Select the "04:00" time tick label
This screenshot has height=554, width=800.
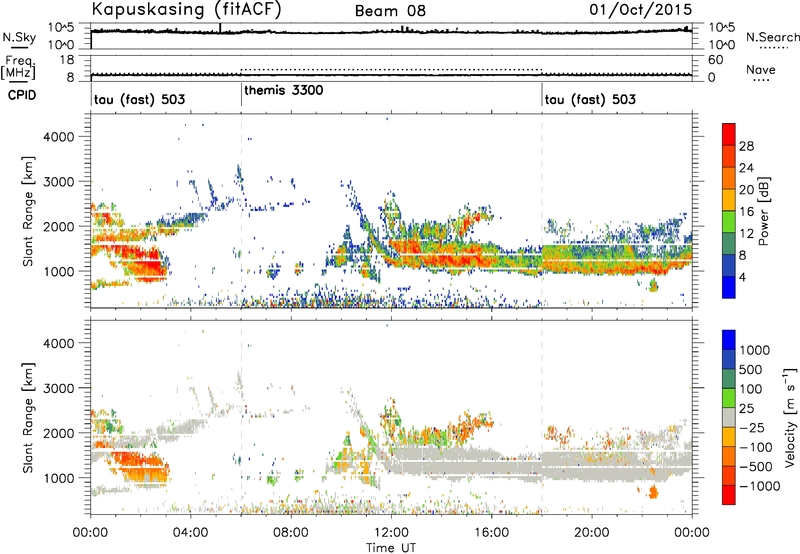pyautogui.click(x=190, y=533)
